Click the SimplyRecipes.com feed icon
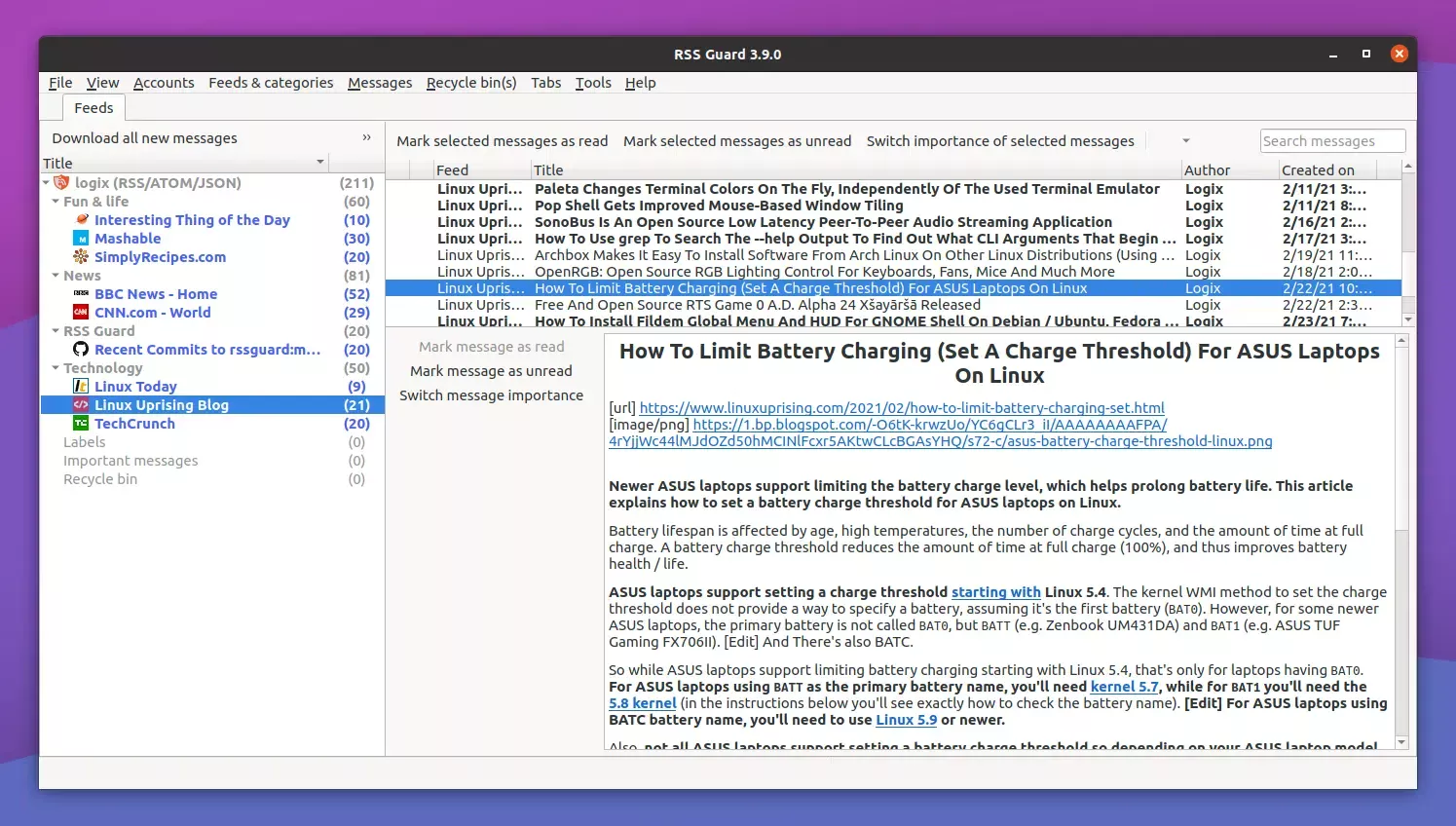This screenshot has width=1456, height=826. coord(82,257)
